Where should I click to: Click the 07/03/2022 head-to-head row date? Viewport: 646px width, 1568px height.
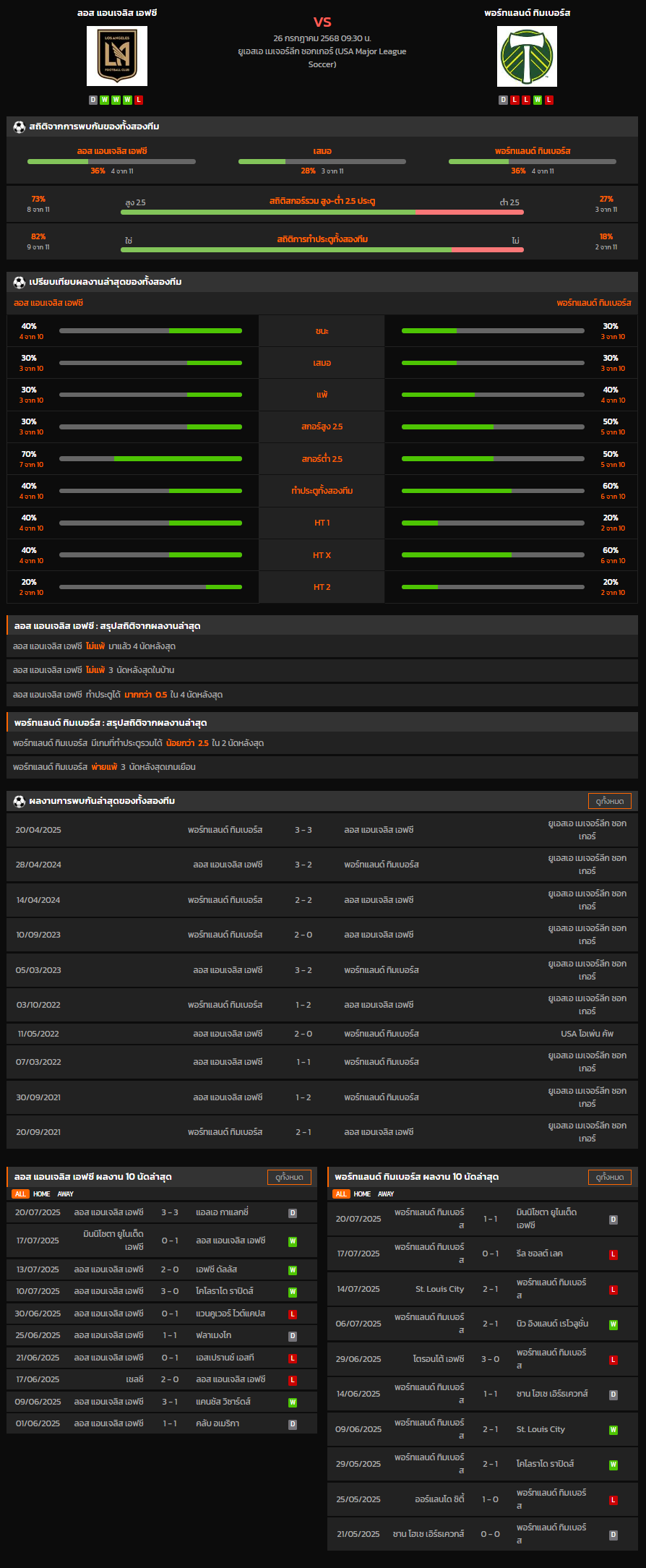pyautogui.click(x=38, y=1062)
